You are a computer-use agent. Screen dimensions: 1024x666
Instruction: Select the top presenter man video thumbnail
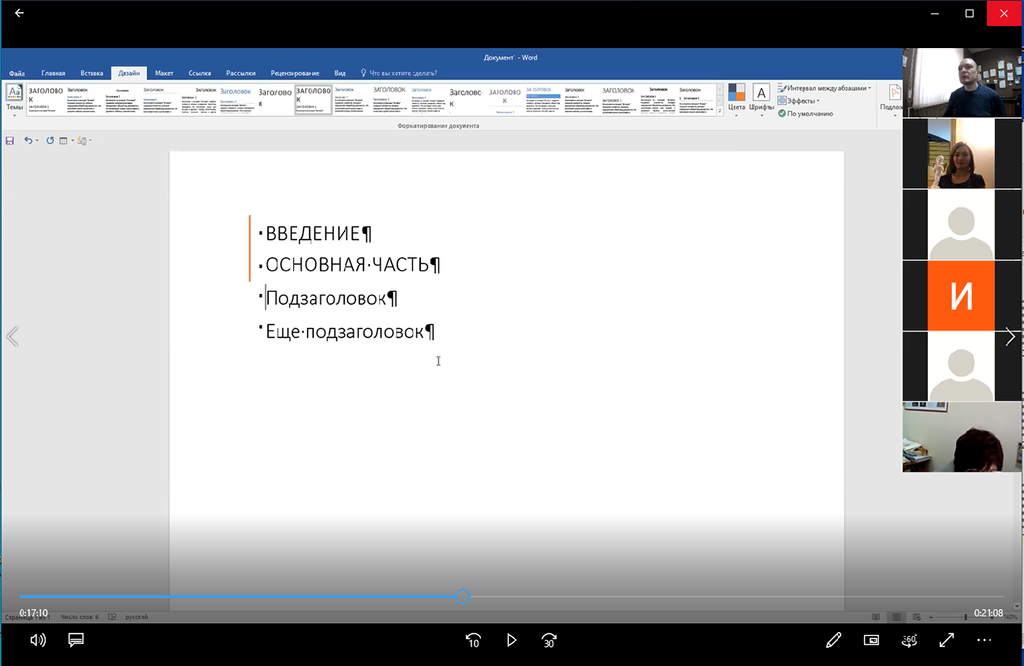coord(962,82)
